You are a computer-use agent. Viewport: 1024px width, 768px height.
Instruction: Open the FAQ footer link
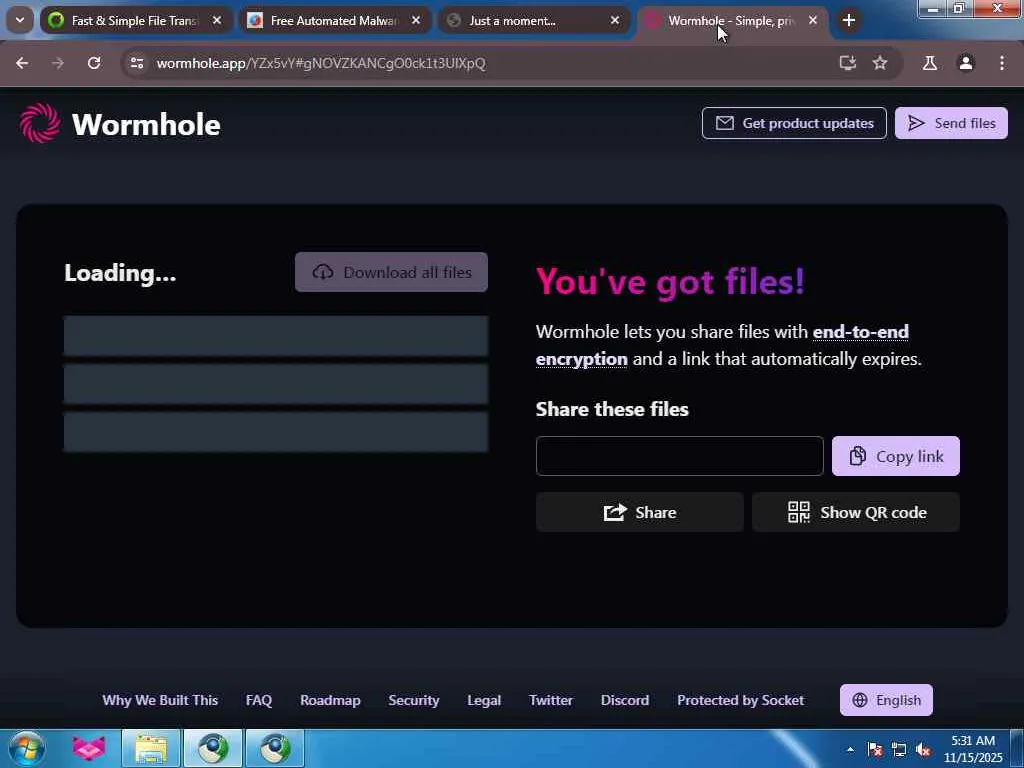[259, 700]
